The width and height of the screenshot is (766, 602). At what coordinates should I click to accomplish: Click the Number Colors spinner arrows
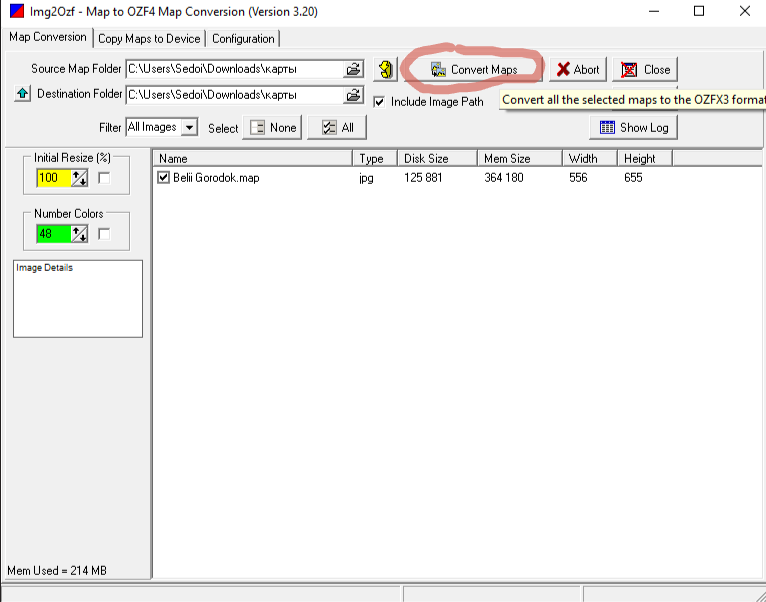[80, 234]
